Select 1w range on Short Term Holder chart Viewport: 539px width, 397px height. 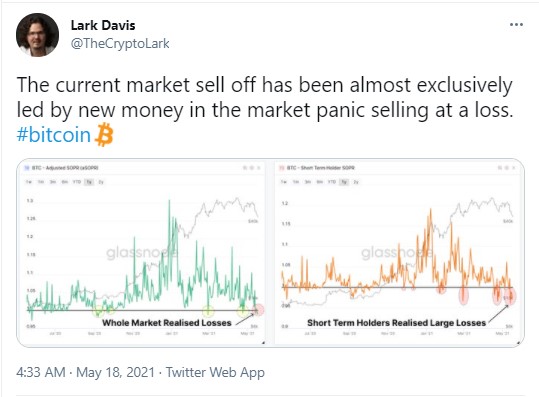pyautogui.click(x=284, y=182)
